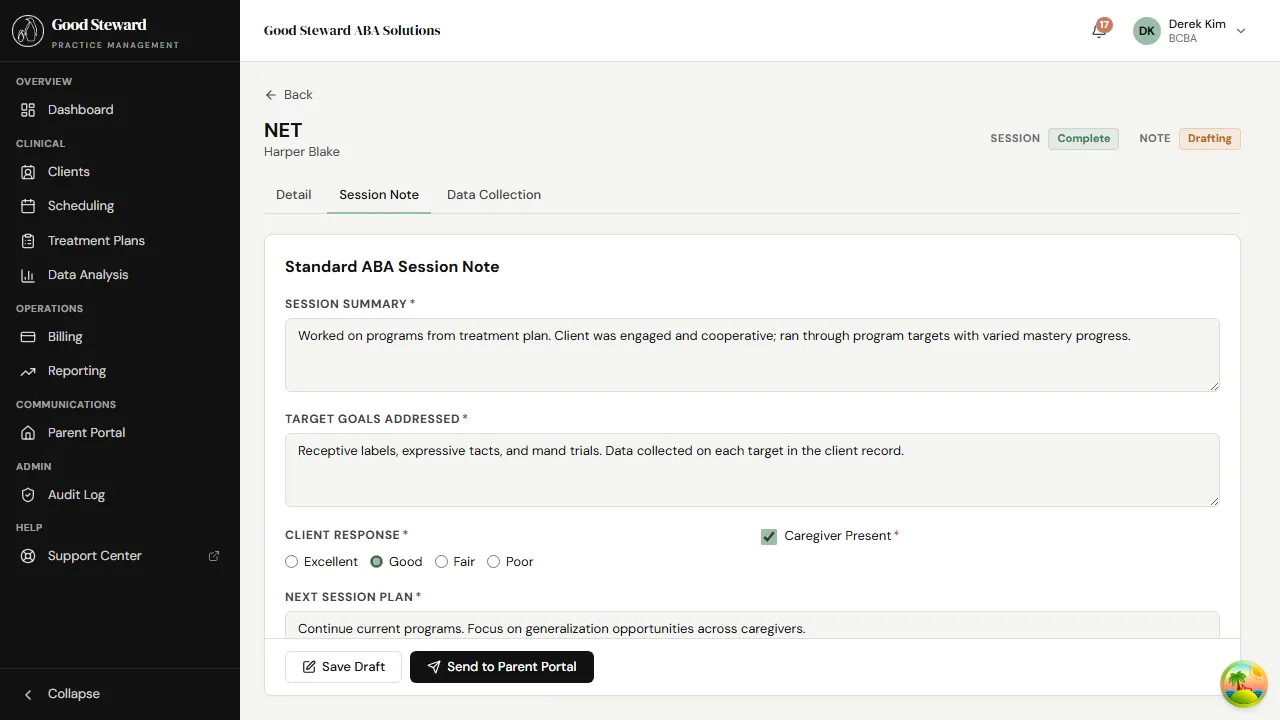Click the Billing card icon
Image resolution: width=1280 pixels, height=720 pixels.
click(x=28, y=337)
